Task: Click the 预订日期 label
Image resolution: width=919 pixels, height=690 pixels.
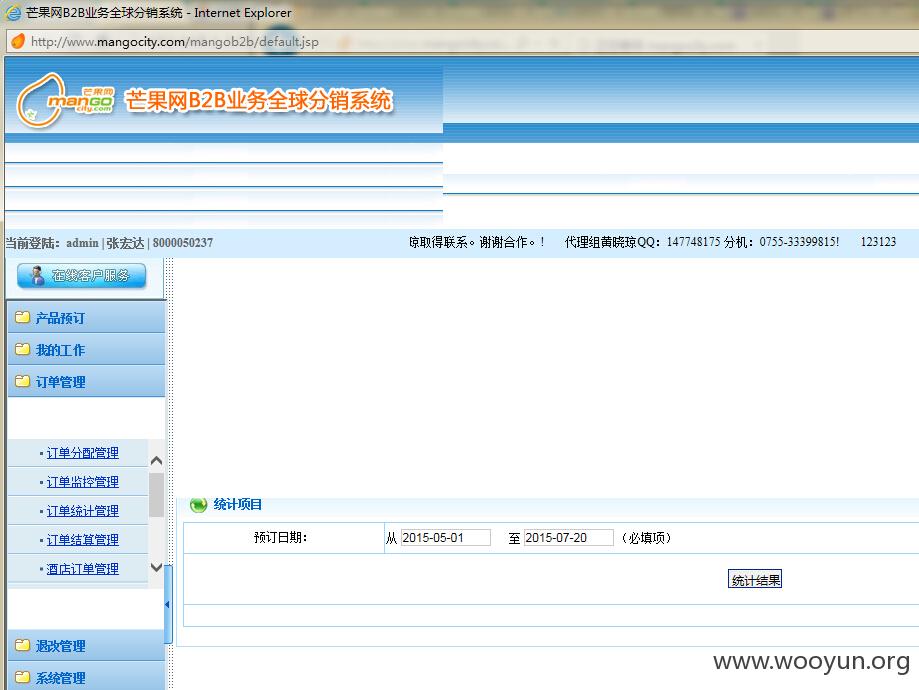Action: [x=281, y=538]
